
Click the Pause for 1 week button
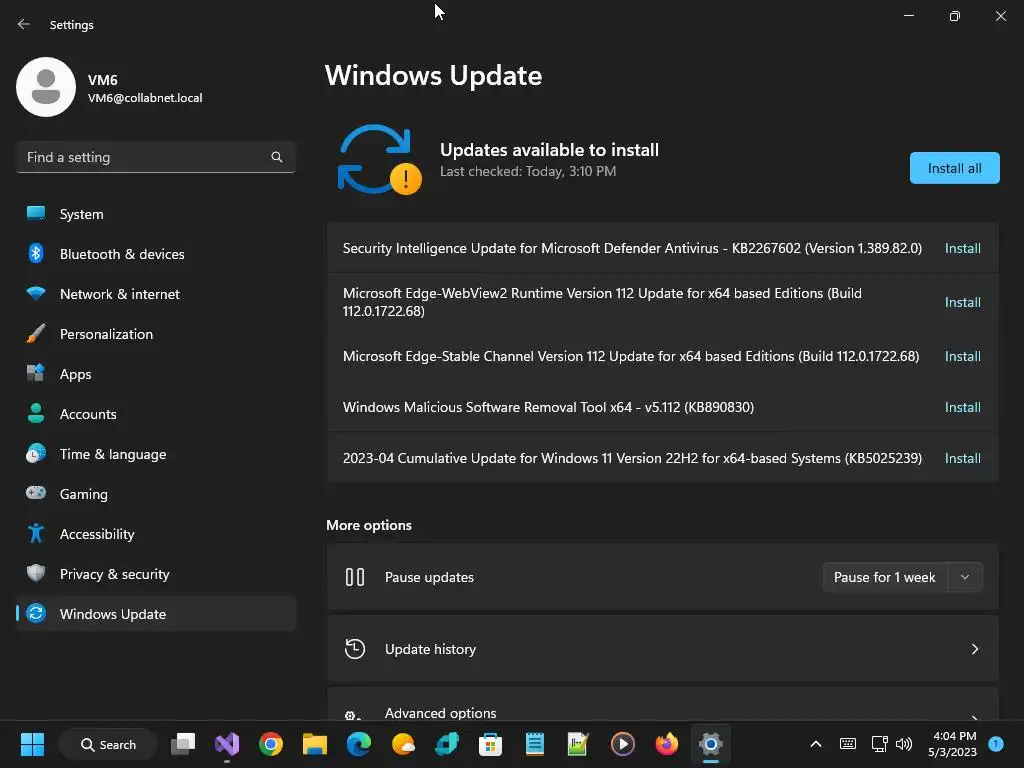pos(884,577)
